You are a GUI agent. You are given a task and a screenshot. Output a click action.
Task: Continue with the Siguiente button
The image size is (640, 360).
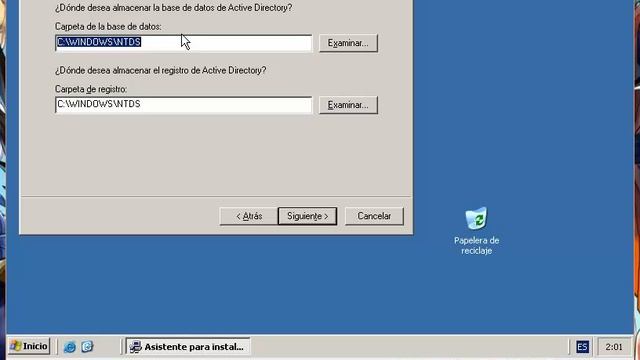pyautogui.click(x=307, y=216)
